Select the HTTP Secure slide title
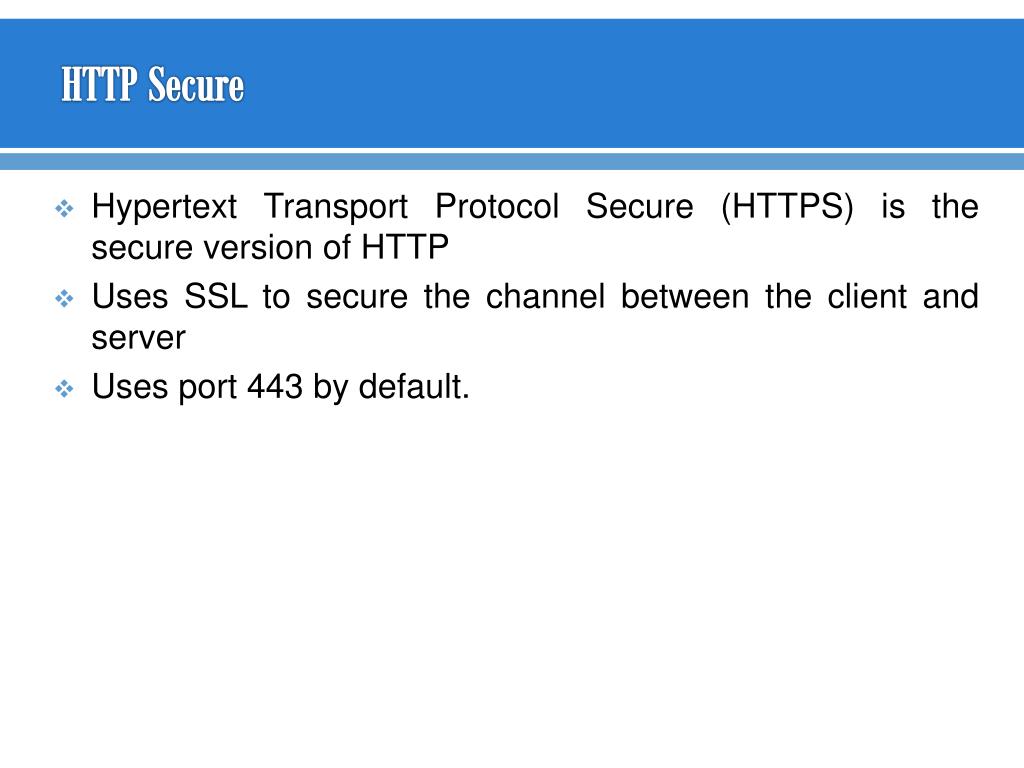The width and height of the screenshot is (1024, 768). (x=153, y=84)
